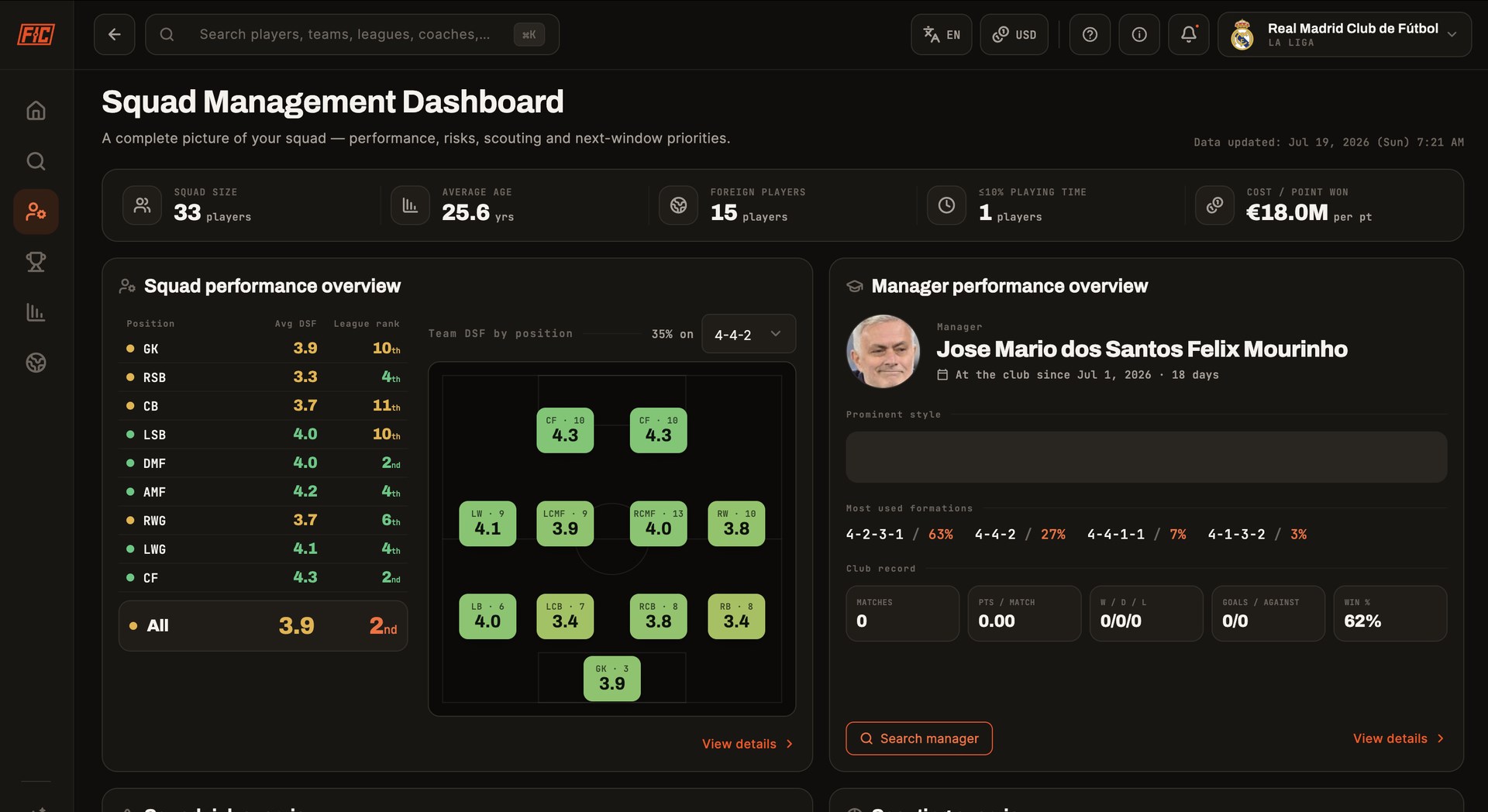Click the 4-1-3-2 formation at 3%
This screenshot has height=812, width=1488.
click(1257, 535)
